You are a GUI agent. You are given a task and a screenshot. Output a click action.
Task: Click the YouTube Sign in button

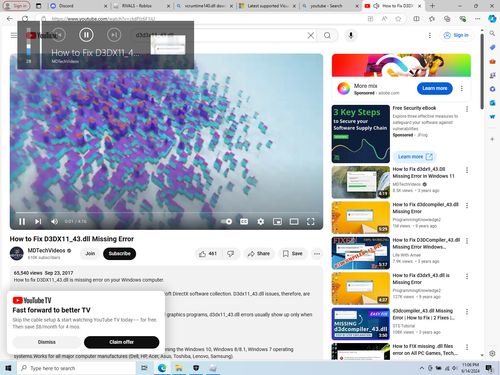coord(456,35)
